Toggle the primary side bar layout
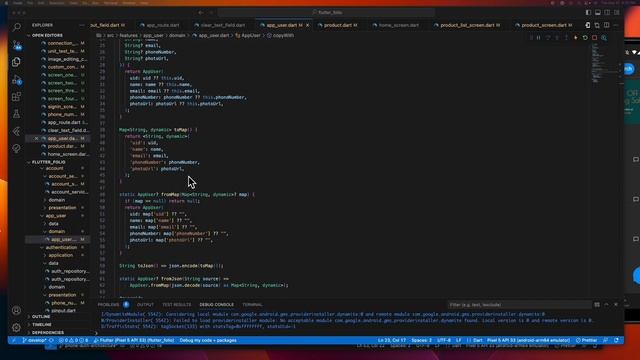 coord(588,13)
